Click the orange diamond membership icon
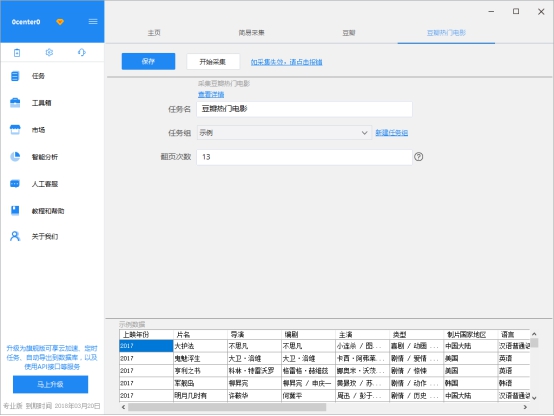554x416 pixels. [60, 22]
